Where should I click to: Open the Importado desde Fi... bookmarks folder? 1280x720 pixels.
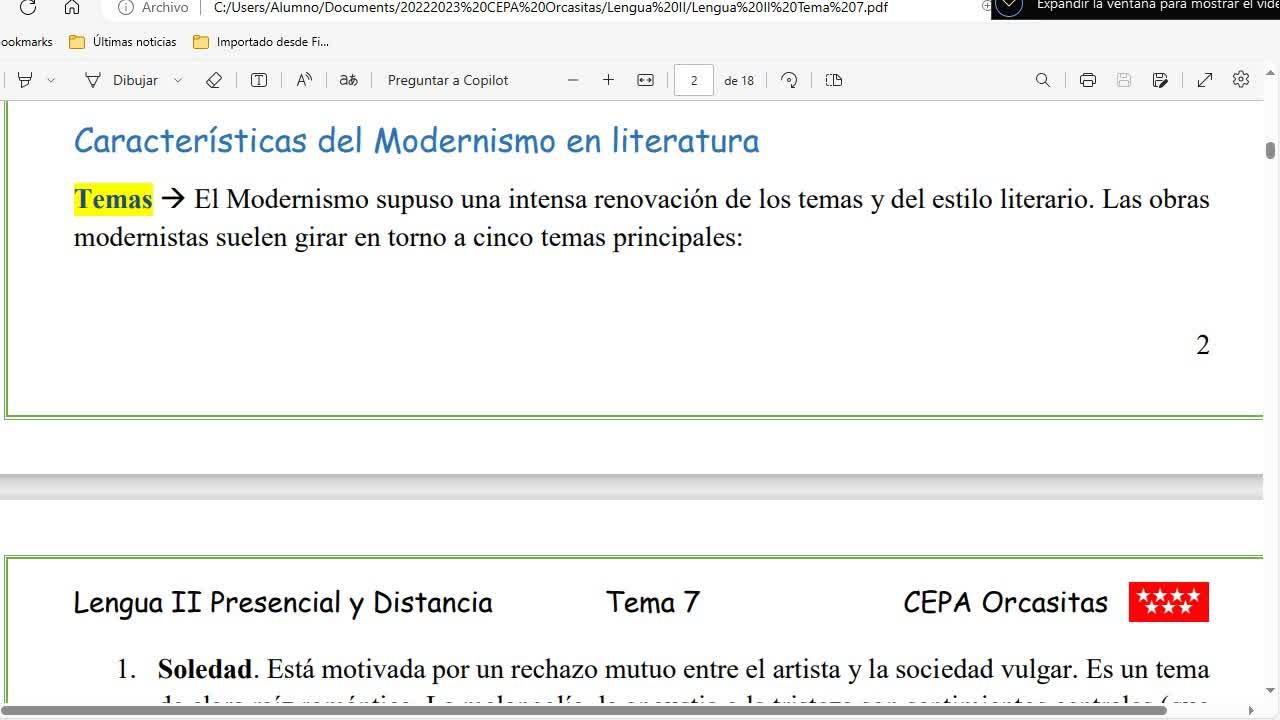coord(261,42)
